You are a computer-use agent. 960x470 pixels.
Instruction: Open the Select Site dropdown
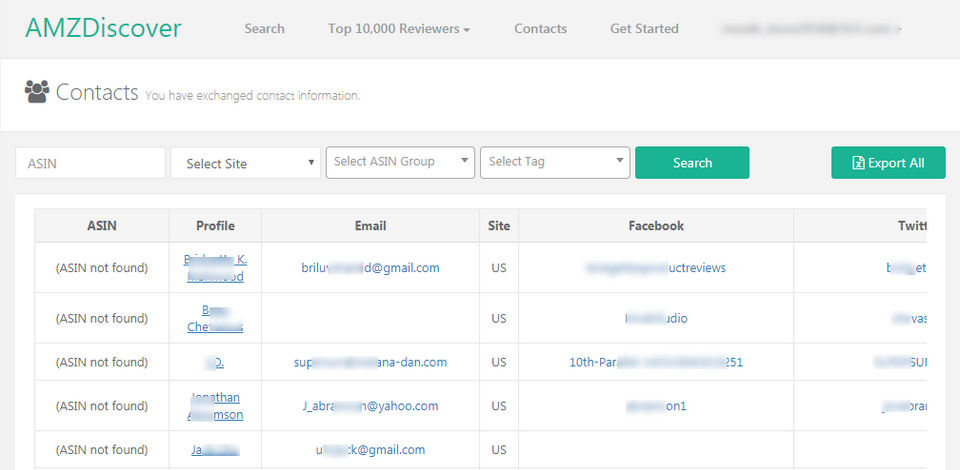(x=246, y=163)
